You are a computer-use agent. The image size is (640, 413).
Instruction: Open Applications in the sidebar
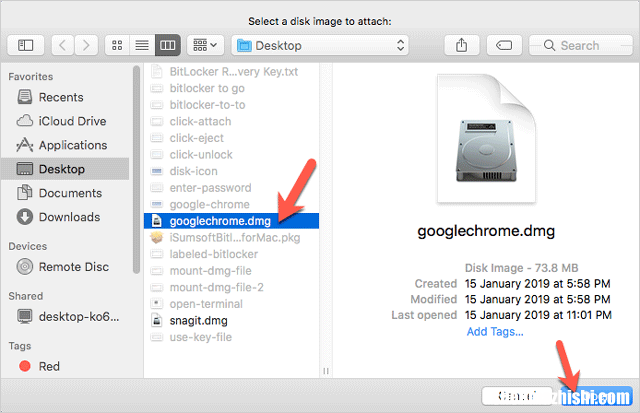click(x=65, y=145)
